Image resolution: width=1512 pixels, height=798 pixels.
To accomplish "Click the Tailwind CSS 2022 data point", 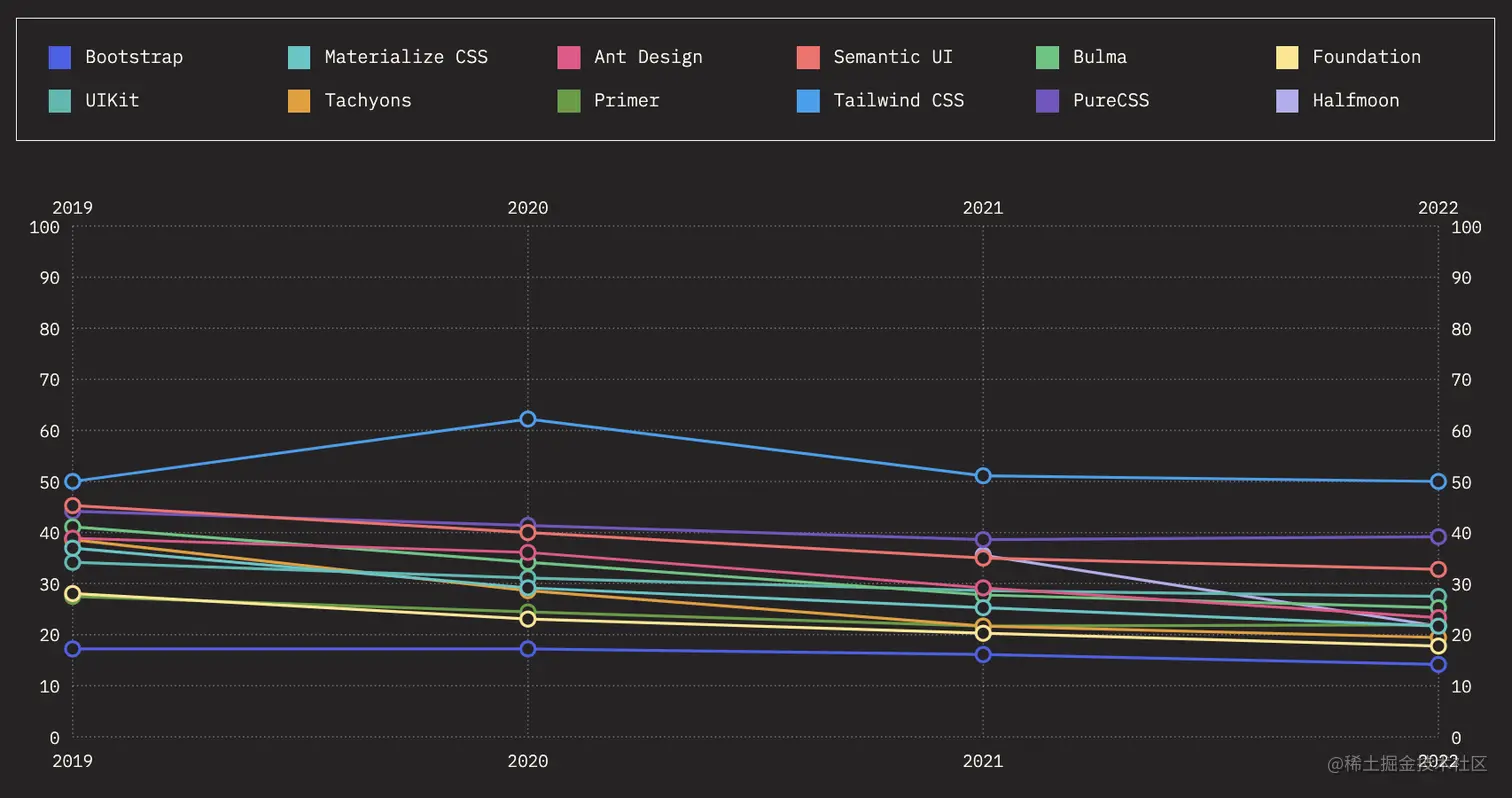I will [1438, 482].
